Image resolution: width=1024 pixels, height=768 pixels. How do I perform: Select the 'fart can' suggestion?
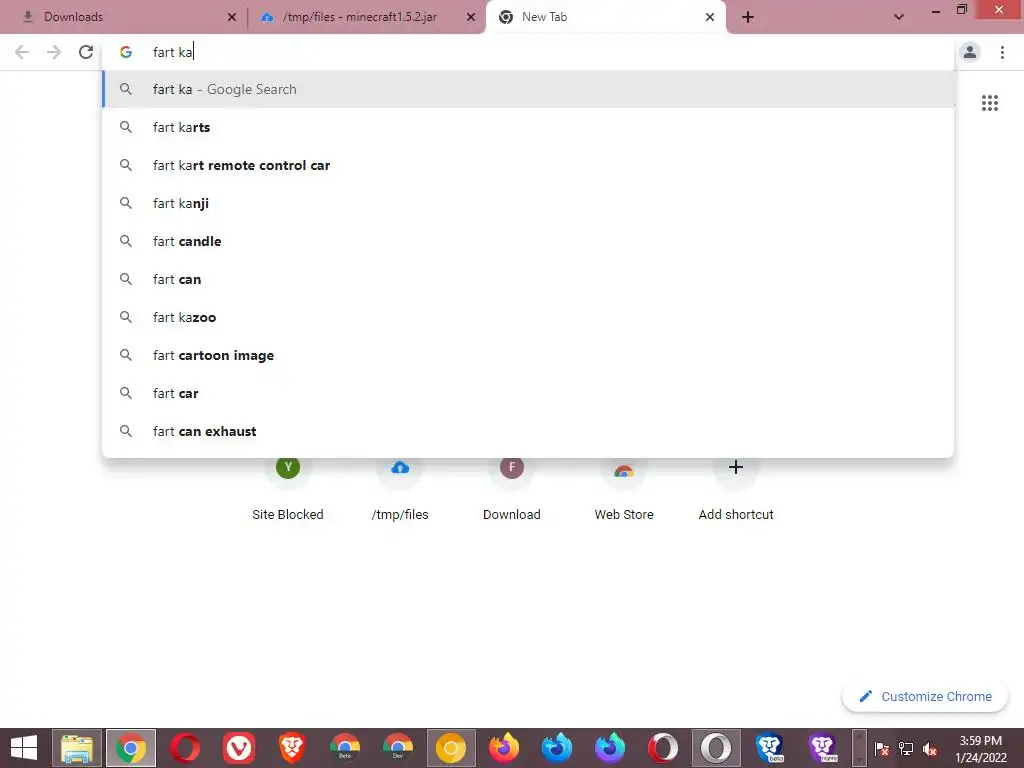[x=528, y=280]
